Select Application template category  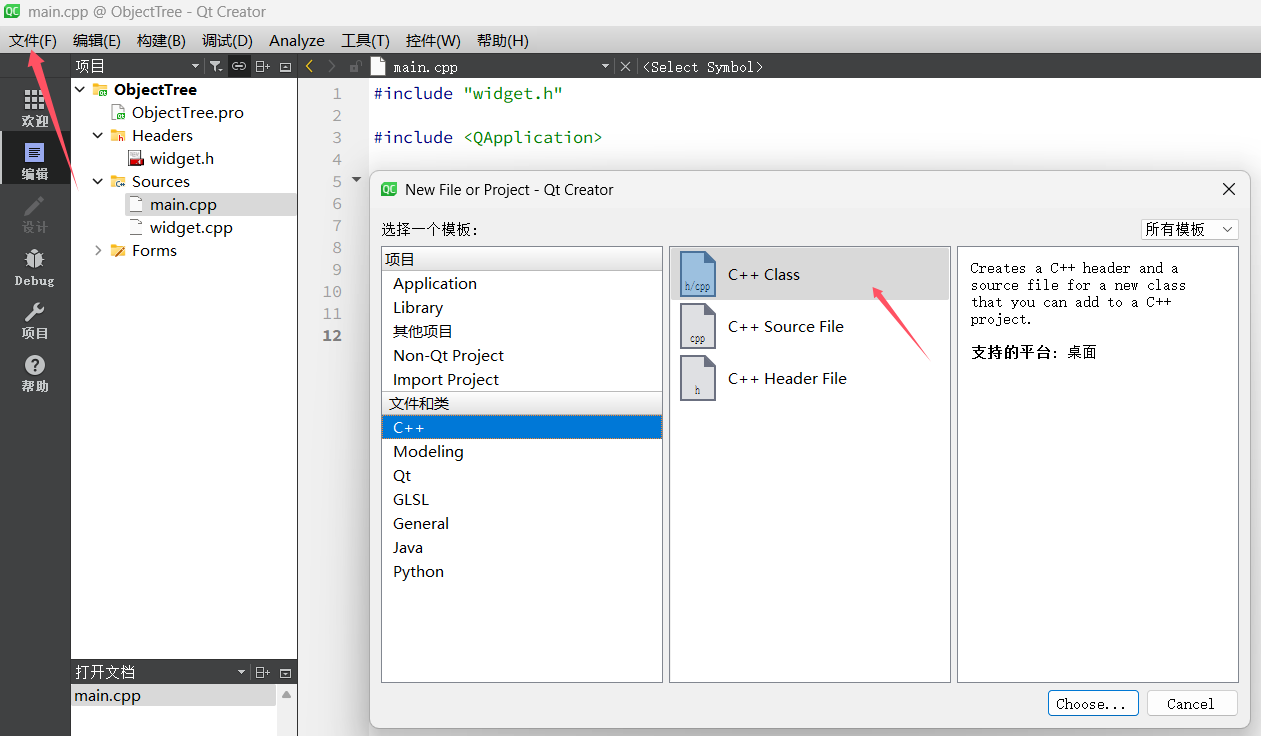click(x=521, y=283)
